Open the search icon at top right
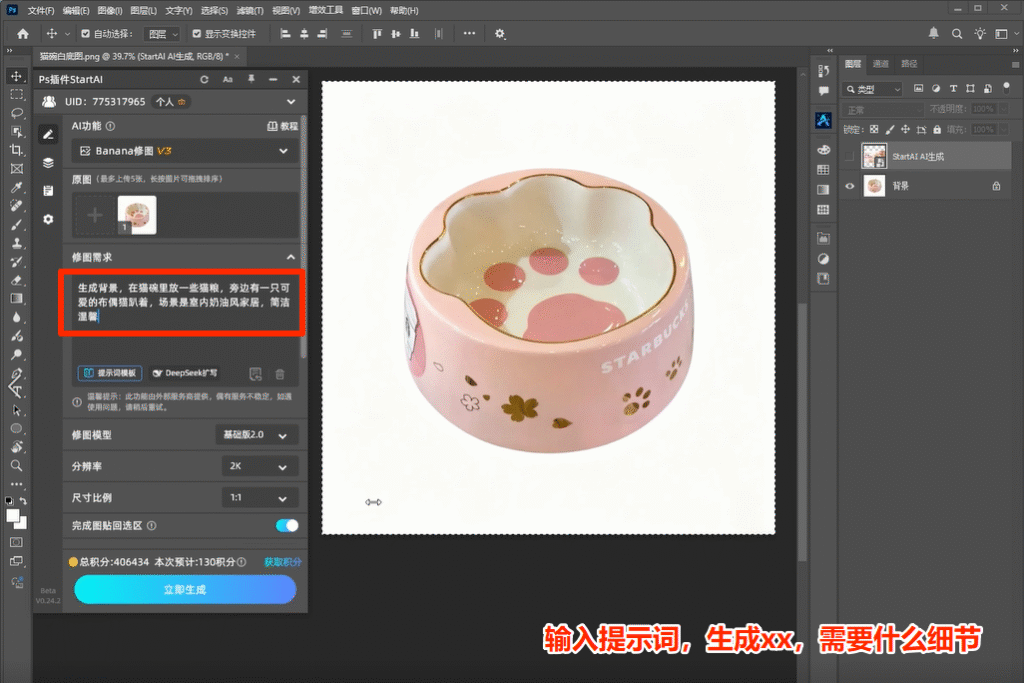This screenshot has width=1024, height=683. [957, 33]
